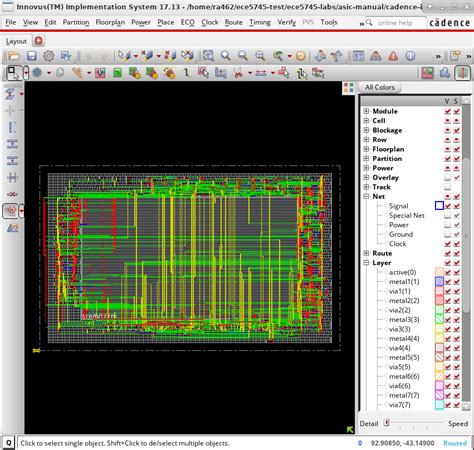Open the Verify menu
The height and width of the screenshot is (450, 474).
[287, 22]
